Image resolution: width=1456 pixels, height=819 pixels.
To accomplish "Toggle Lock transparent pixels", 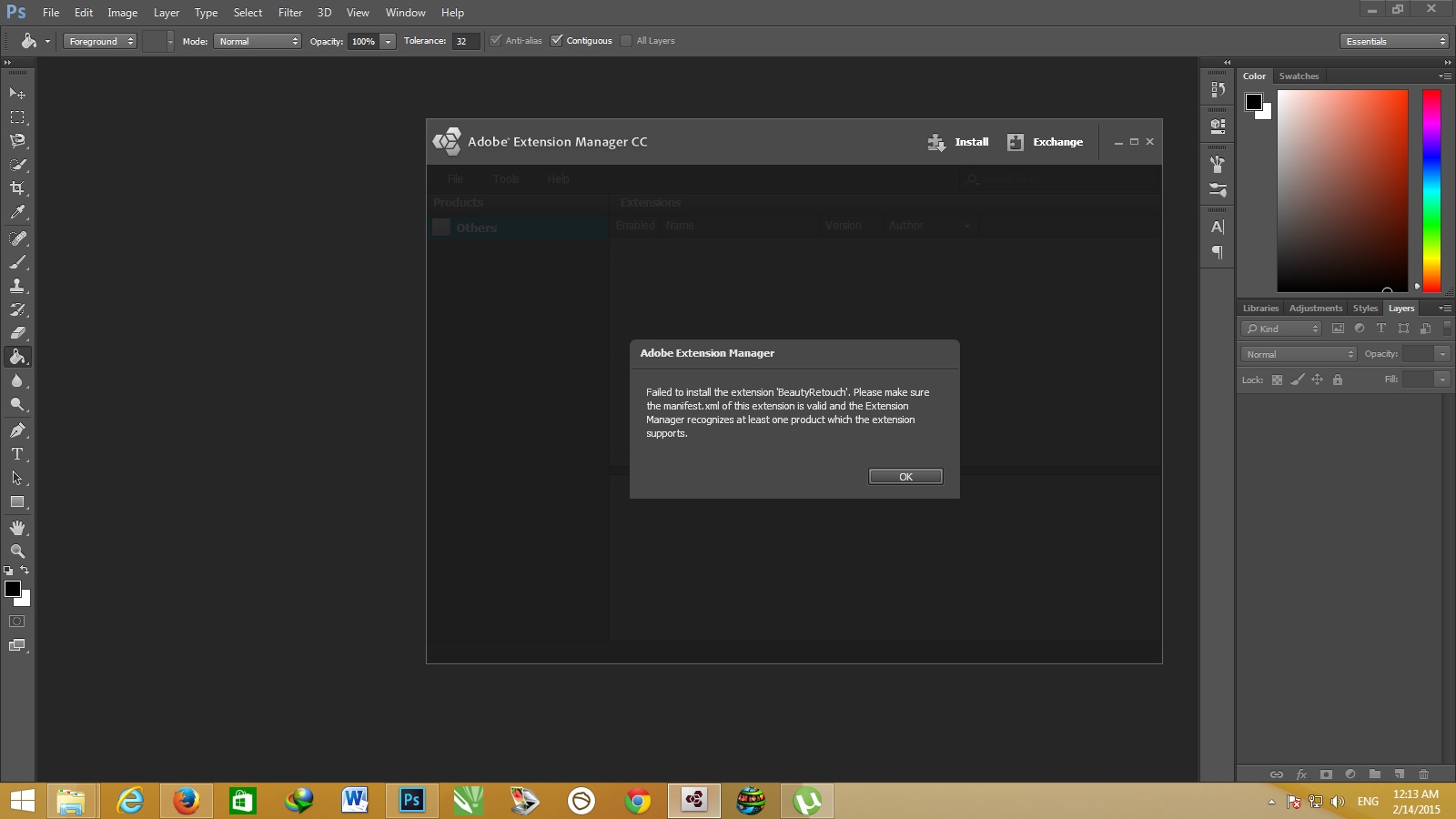I will pyautogui.click(x=1277, y=379).
